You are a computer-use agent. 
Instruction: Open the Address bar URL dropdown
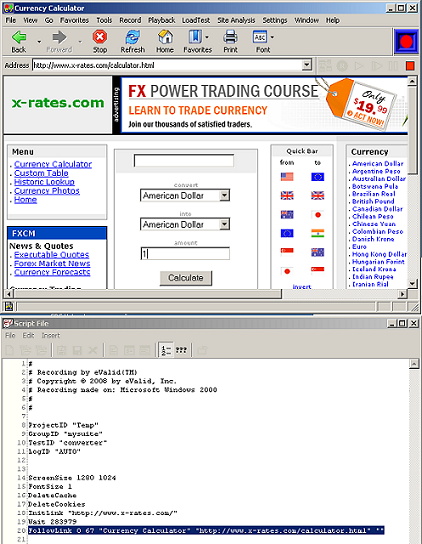(x=306, y=65)
